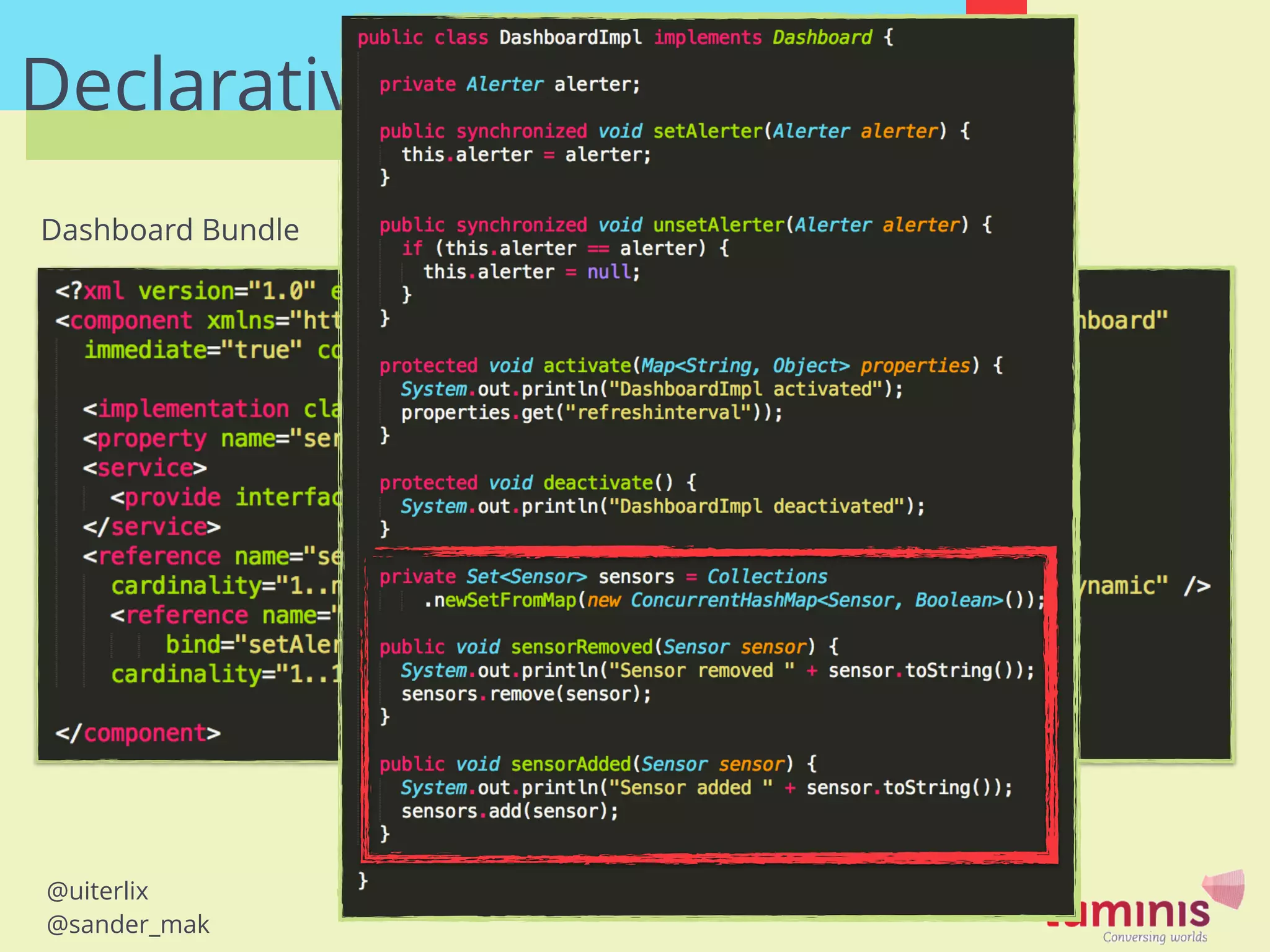Click the 'immediate="true"' attribute line
Screen dimensions: 1270x952
pyautogui.click(x=213, y=351)
